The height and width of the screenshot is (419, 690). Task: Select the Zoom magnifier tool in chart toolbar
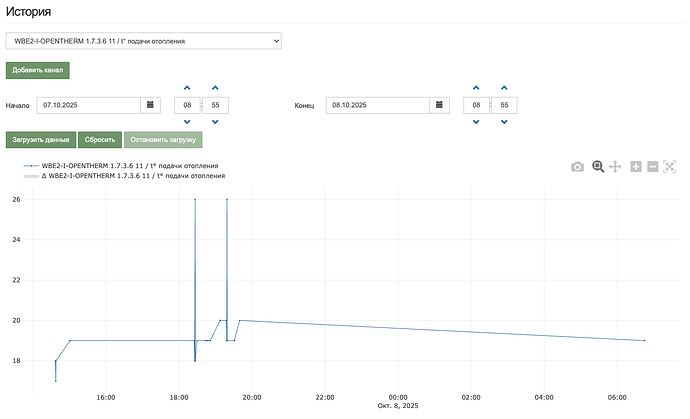597,167
